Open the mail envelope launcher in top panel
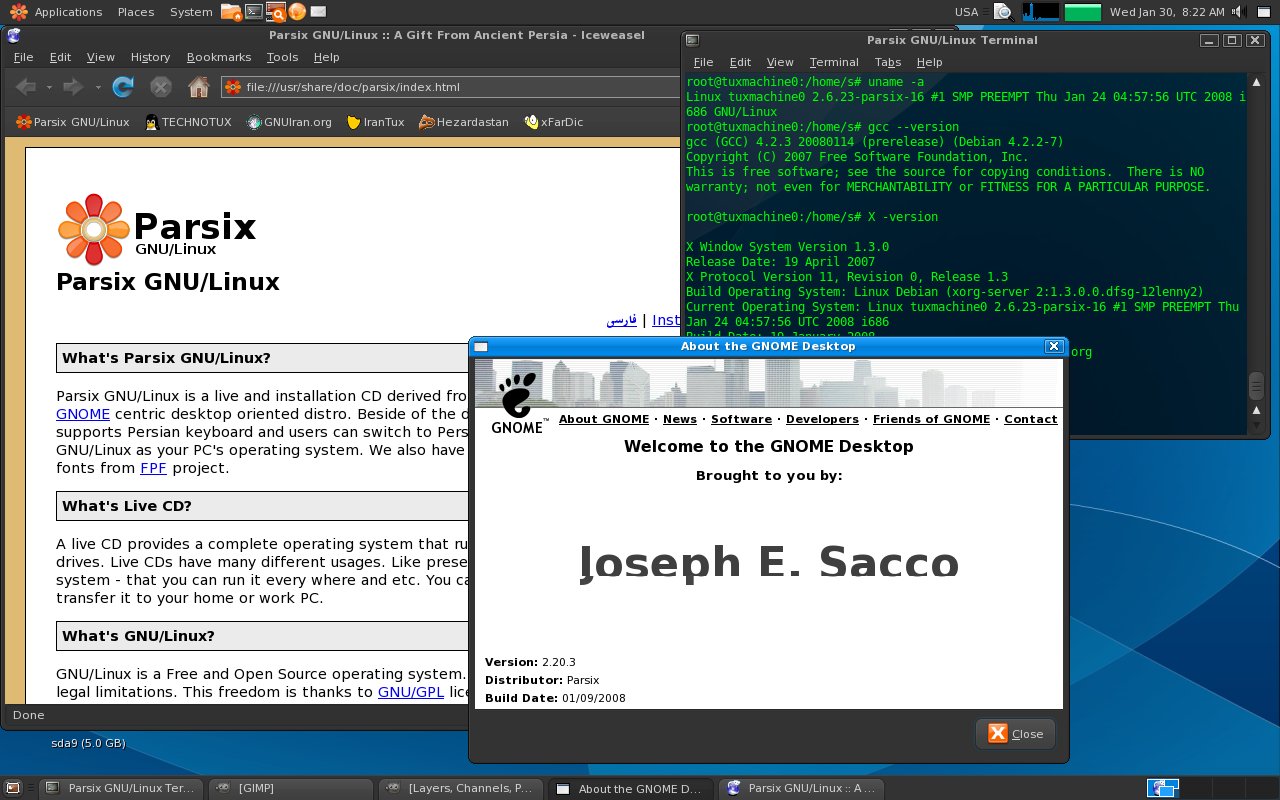 318,12
